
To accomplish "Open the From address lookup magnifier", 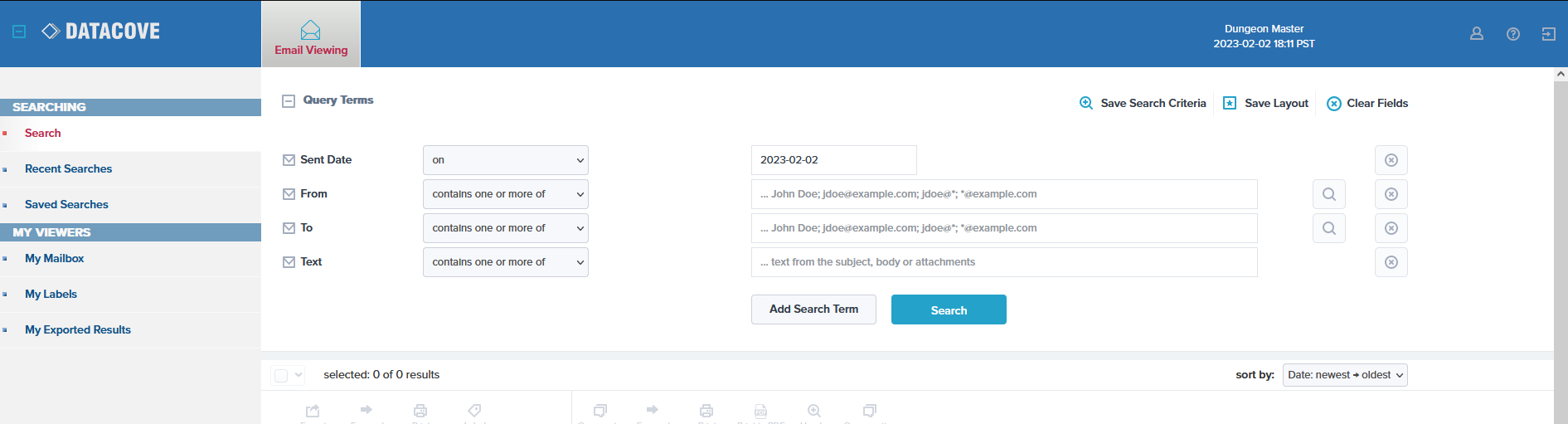I will pyautogui.click(x=1328, y=194).
